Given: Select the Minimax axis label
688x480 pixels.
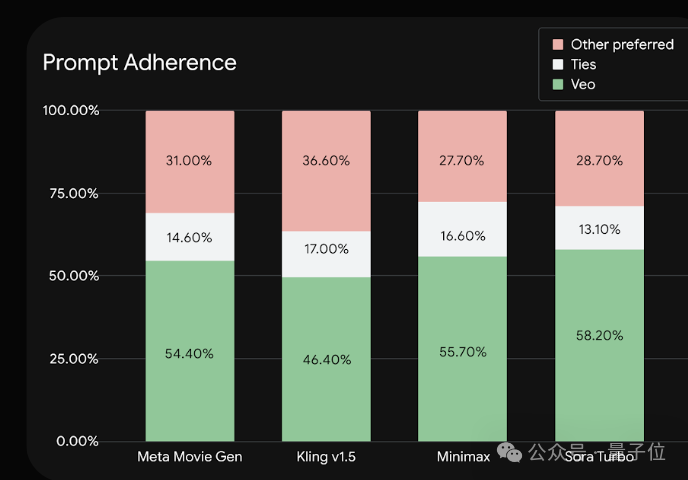Looking at the screenshot, I should pyautogui.click(x=463, y=457).
